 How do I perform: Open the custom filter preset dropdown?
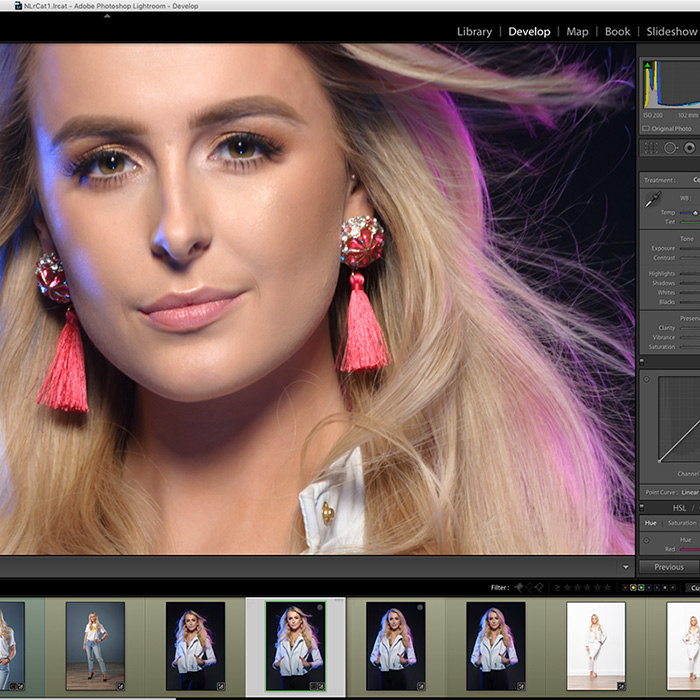pos(693,588)
